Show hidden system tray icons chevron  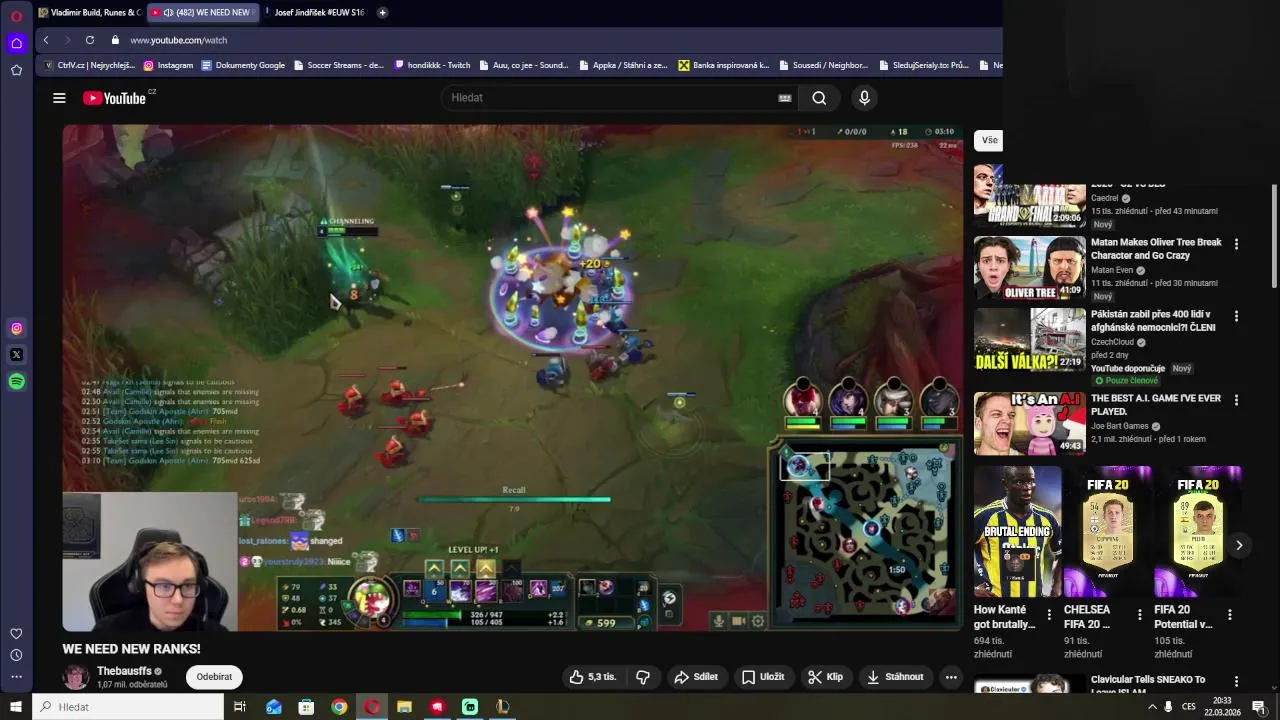[1152, 707]
